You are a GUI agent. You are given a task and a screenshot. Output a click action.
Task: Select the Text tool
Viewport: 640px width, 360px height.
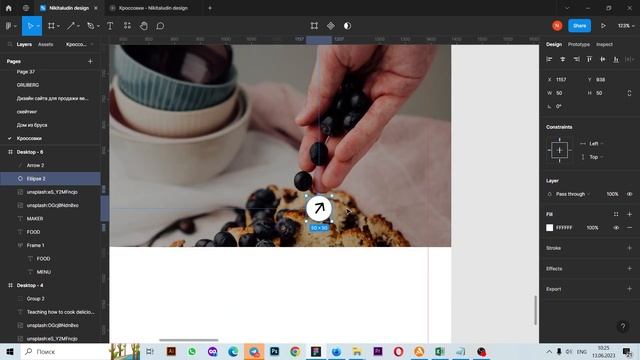pos(110,26)
